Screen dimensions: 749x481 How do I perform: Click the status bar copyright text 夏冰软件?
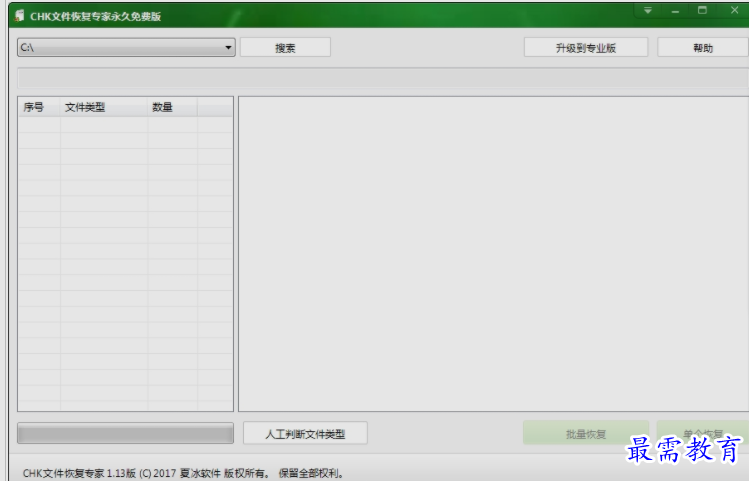[x=200, y=473]
